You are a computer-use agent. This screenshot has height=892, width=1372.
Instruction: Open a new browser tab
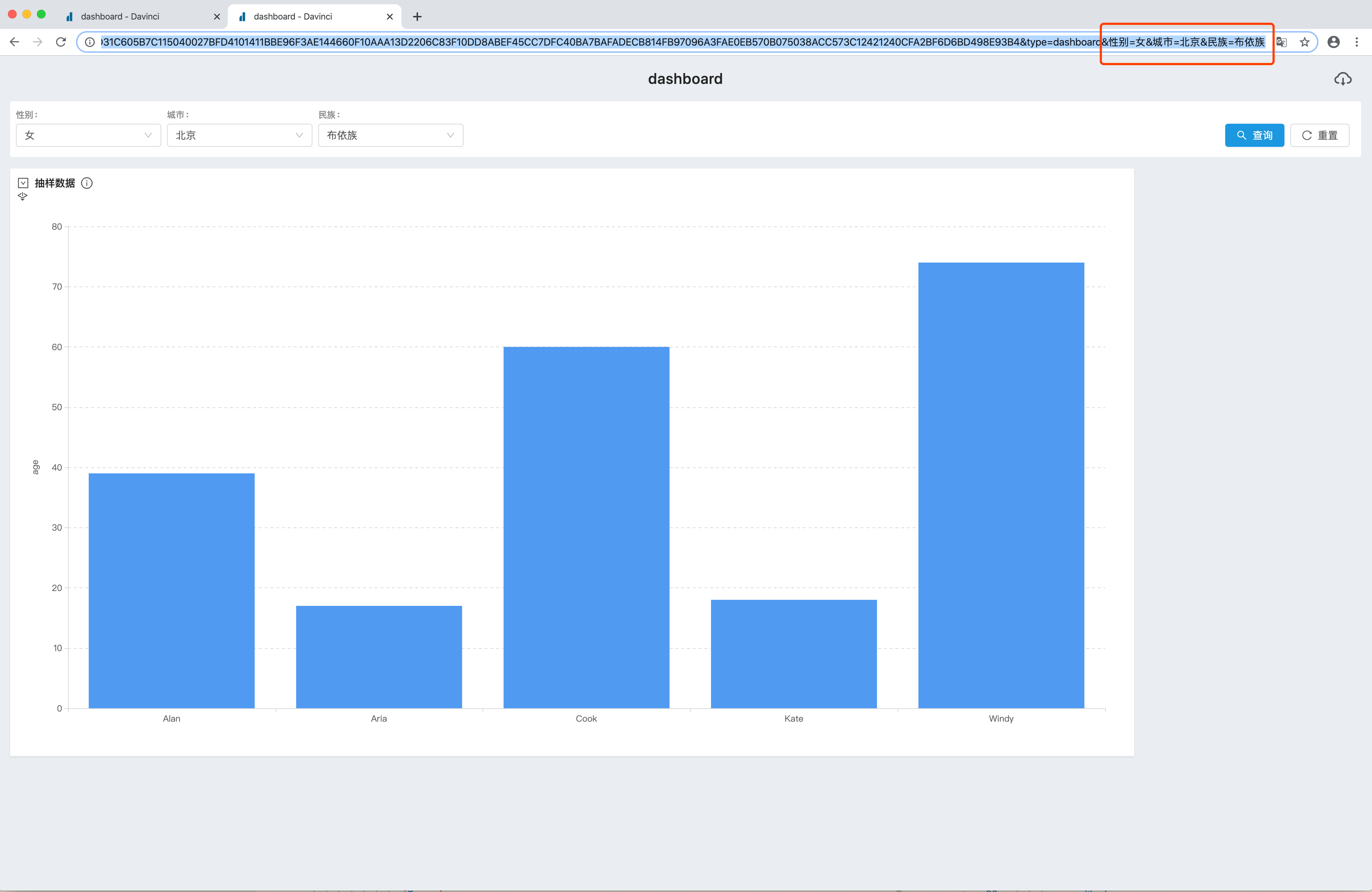(x=417, y=17)
